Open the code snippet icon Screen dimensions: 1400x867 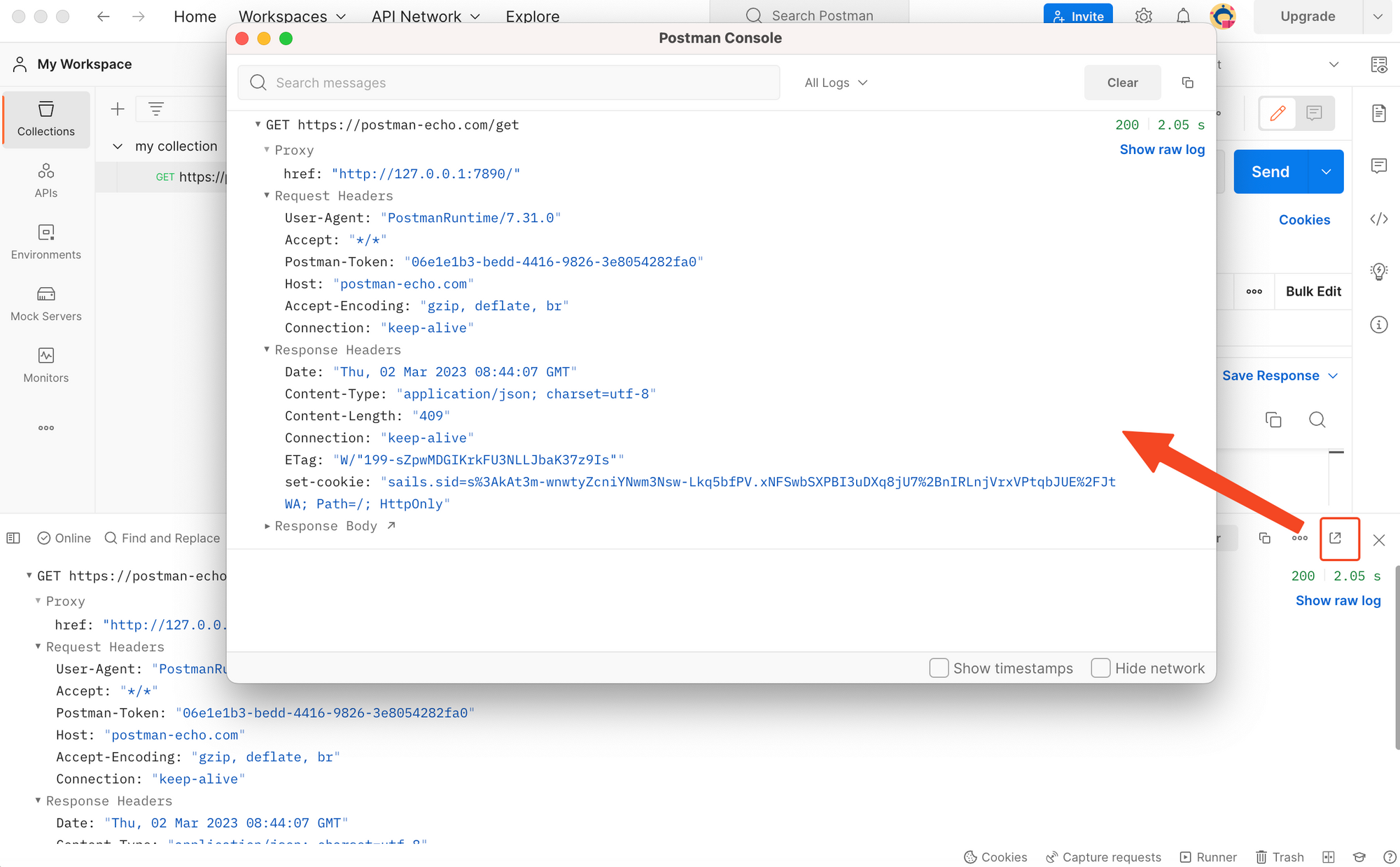[x=1378, y=219]
